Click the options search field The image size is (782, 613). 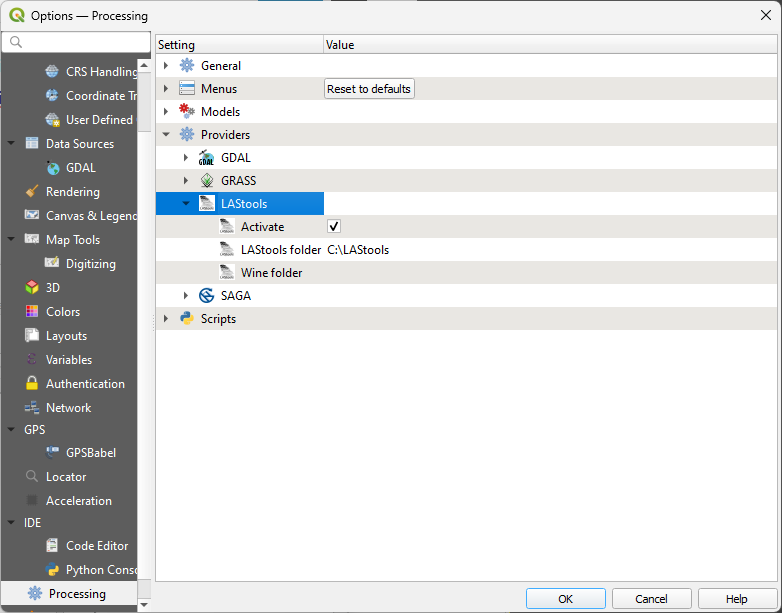(76, 42)
